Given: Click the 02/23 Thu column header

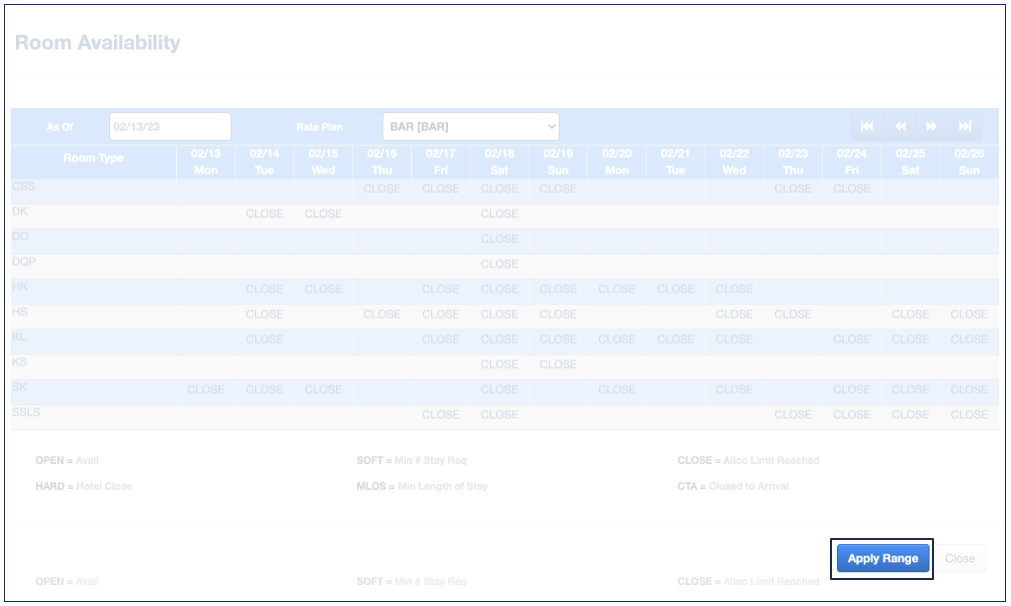Looking at the screenshot, I should tap(793, 162).
